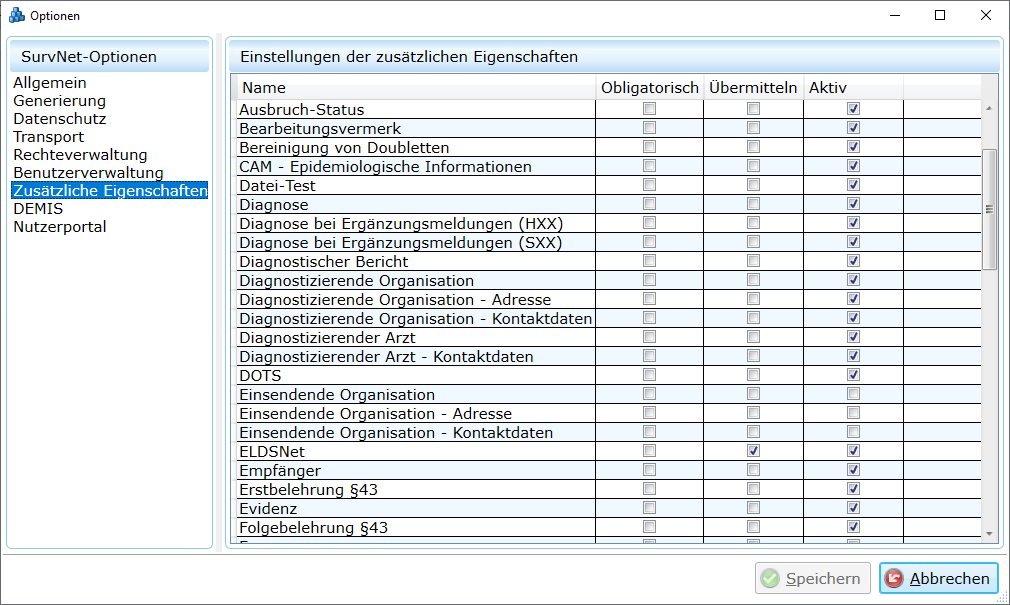This screenshot has width=1010, height=605.
Task: Click the red Abbrechen cancel icon
Action: [x=894, y=578]
